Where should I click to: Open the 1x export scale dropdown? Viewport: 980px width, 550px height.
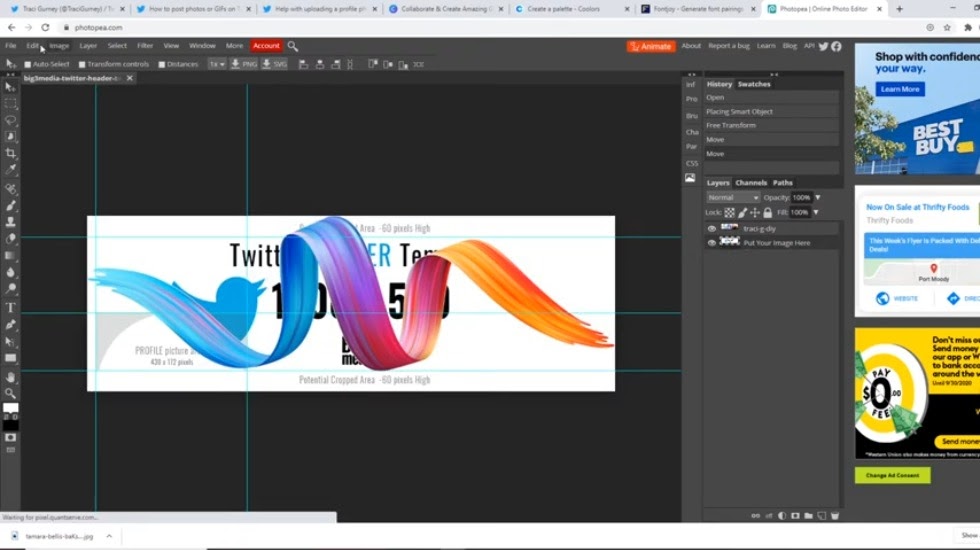click(x=217, y=64)
